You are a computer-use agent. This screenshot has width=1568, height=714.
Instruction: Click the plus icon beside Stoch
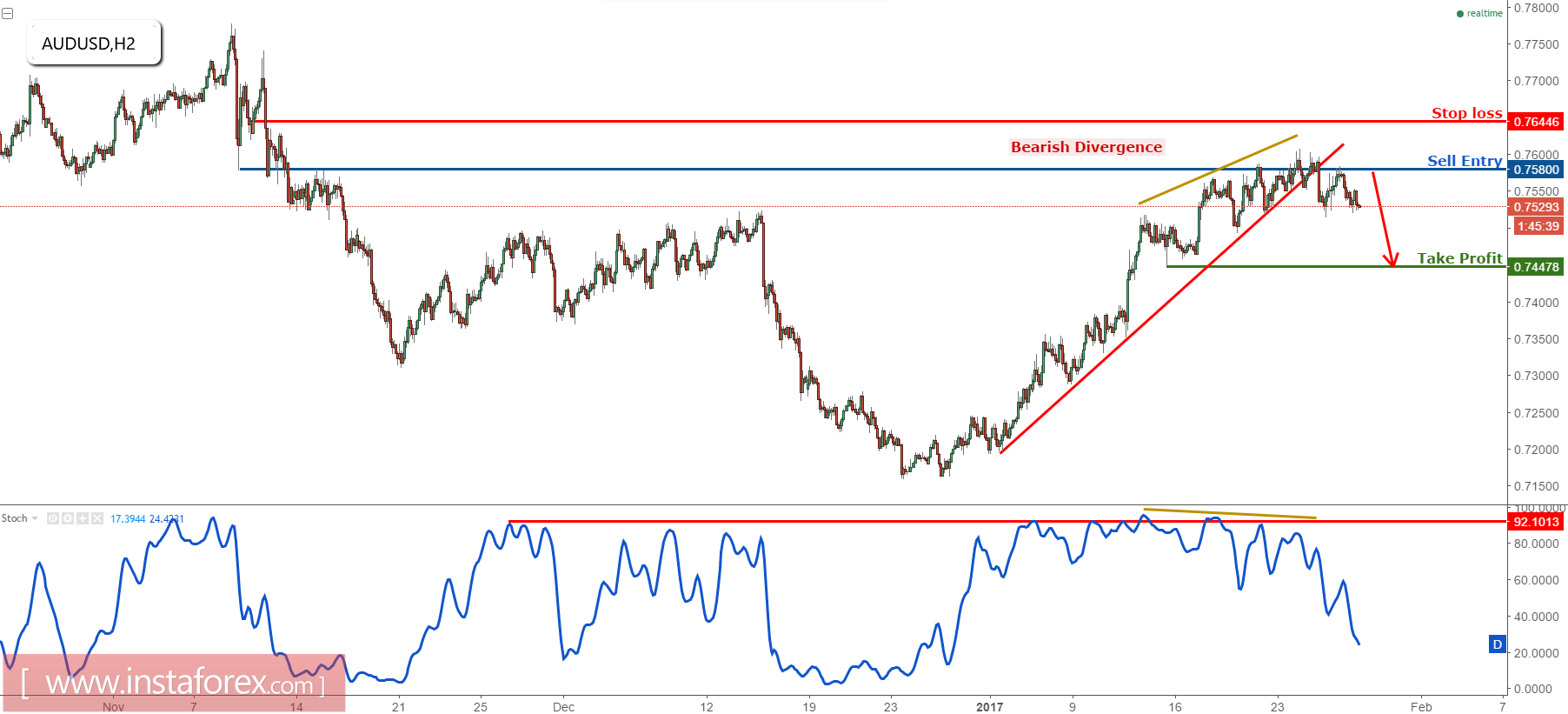[83, 518]
